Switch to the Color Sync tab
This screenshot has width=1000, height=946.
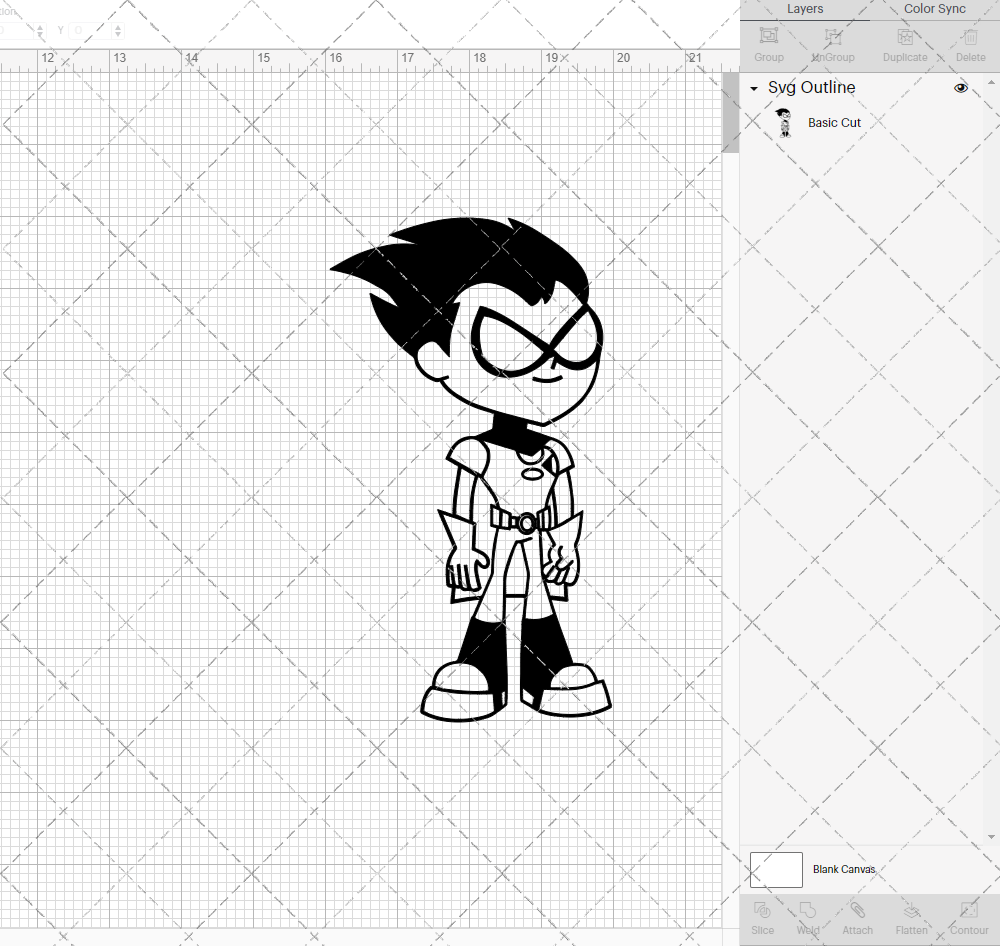(x=934, y=9)
